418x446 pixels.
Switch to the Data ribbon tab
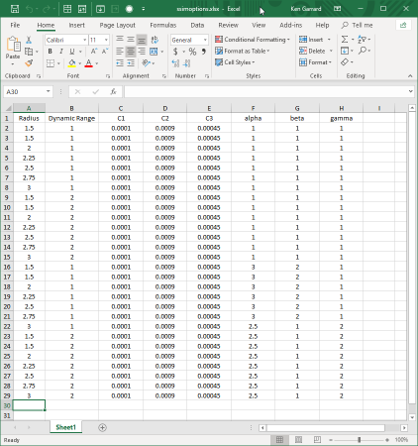pyautogui.click(x=197, y=25)
